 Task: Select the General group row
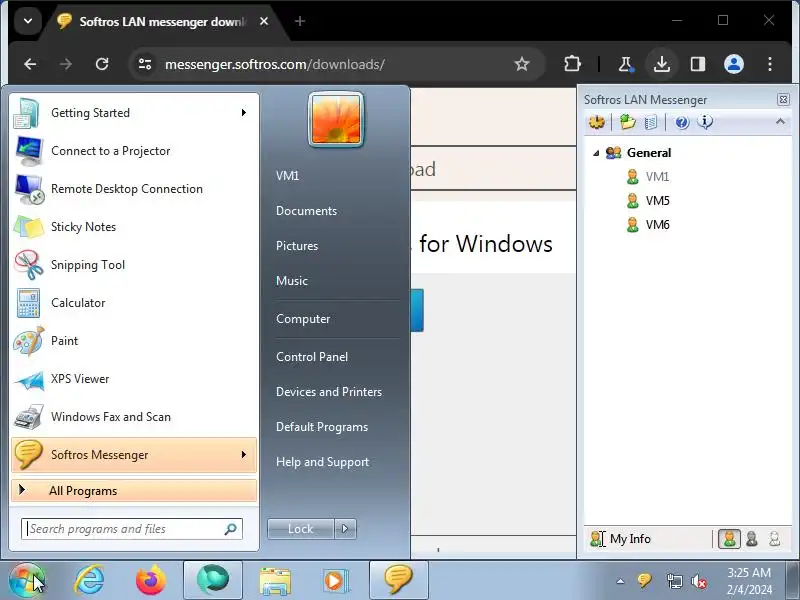pos(648,153)
